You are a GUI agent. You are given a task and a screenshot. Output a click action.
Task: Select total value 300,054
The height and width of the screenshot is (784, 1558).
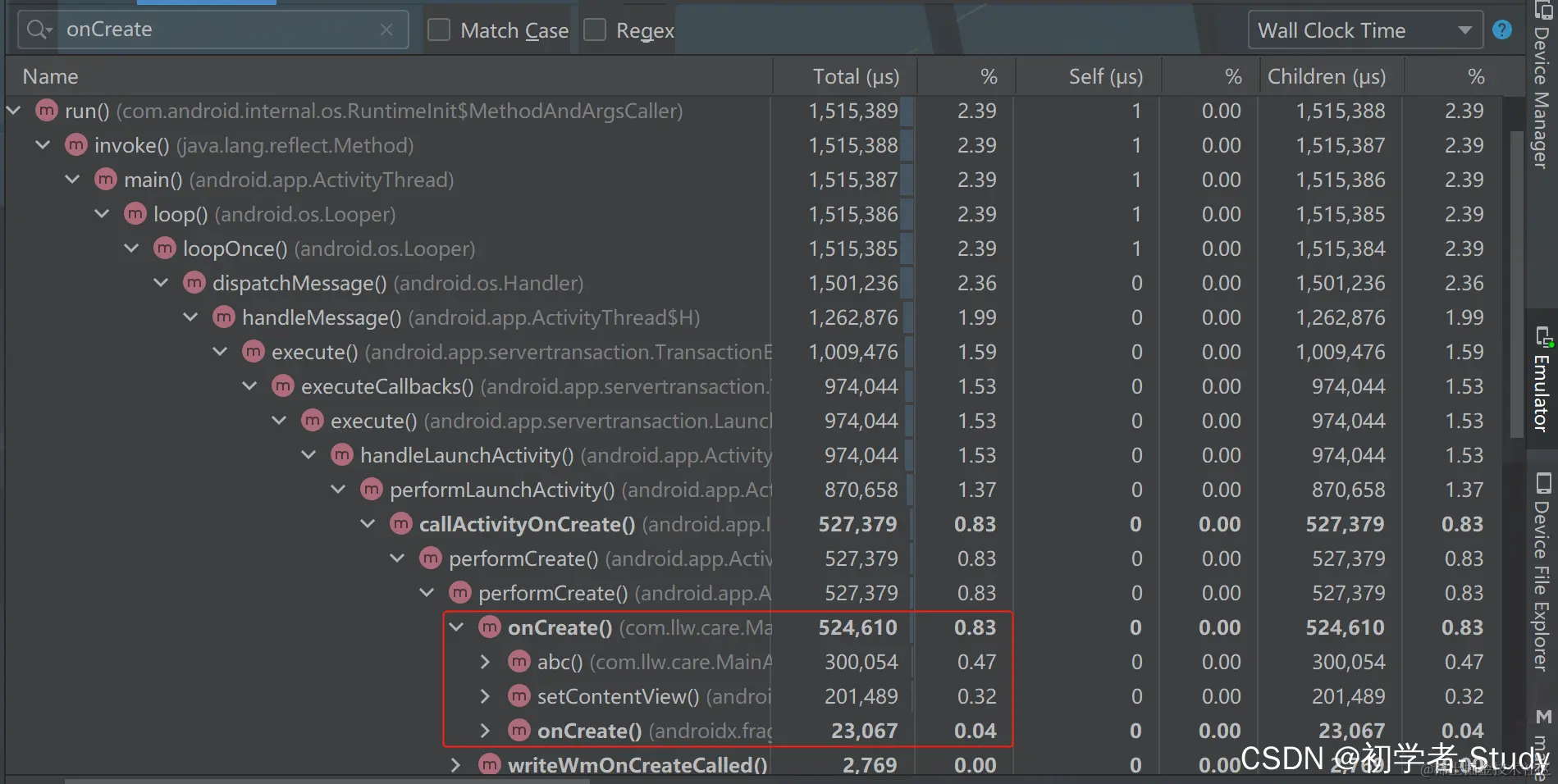point(861,662)
